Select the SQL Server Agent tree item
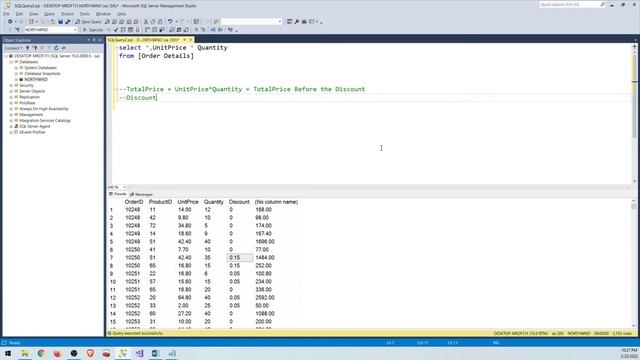 [x=35, y=127]
